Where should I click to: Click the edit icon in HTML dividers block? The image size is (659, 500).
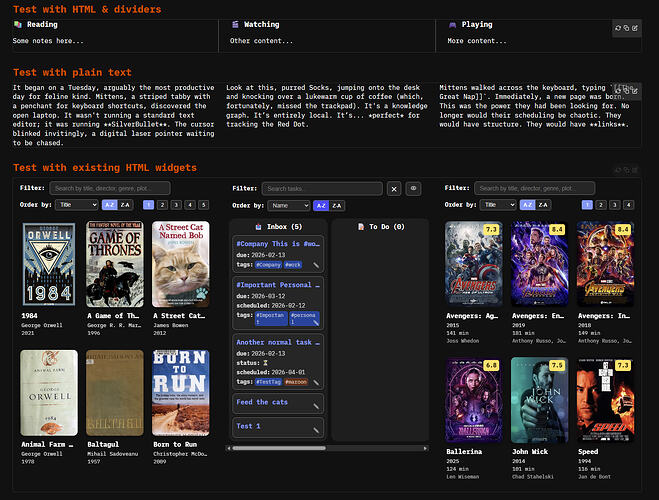(x=635, y=29)
